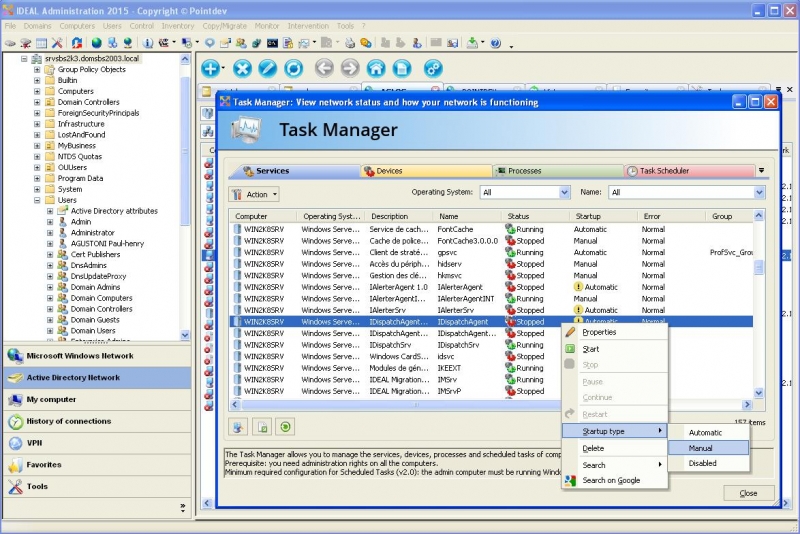Click the blue help question mark icon

(x=495, y=43)
